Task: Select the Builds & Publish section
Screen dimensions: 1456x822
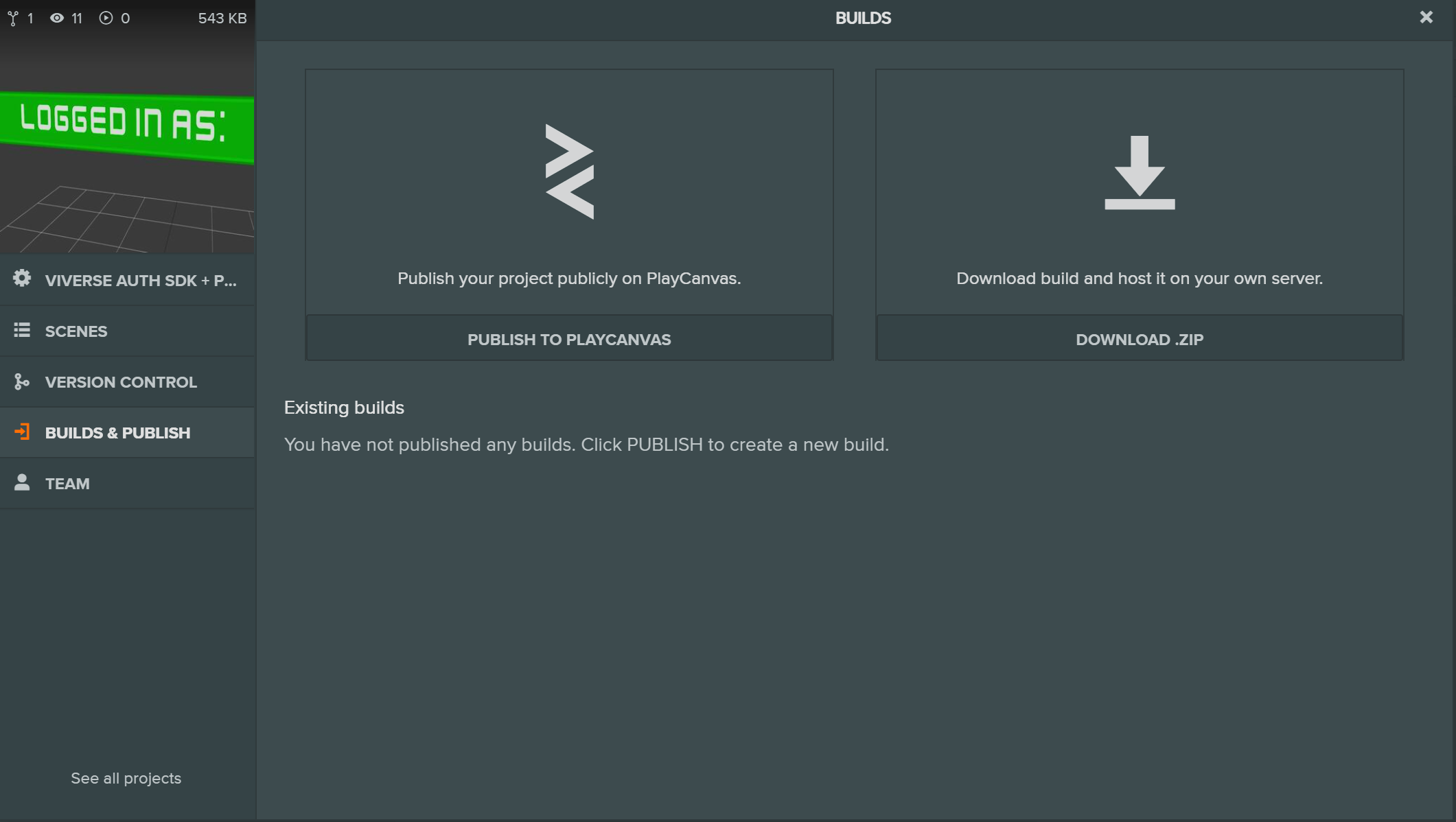Action: [x=117, y=433]
